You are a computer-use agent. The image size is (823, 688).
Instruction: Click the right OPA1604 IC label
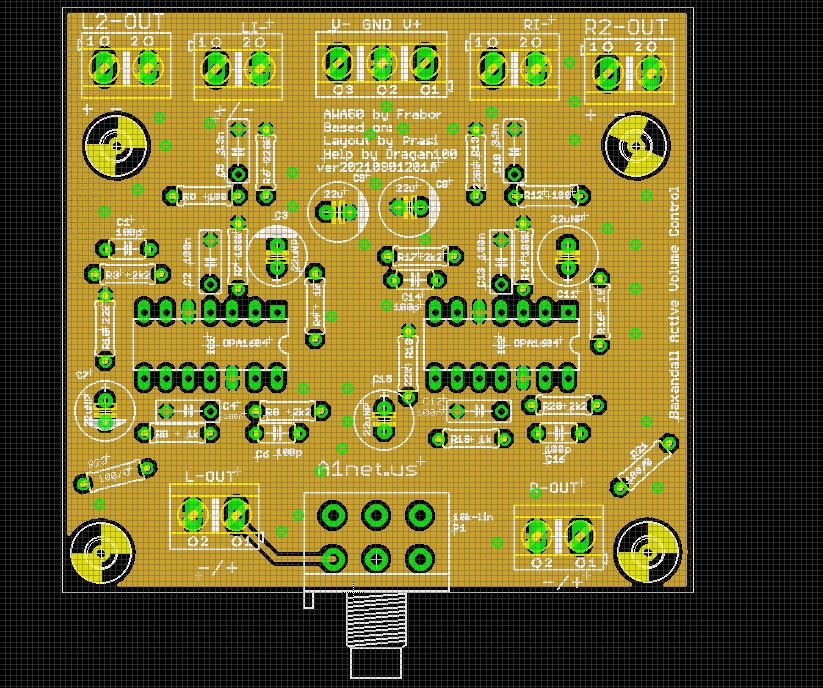pyautogui.click(x=538, y=343)
